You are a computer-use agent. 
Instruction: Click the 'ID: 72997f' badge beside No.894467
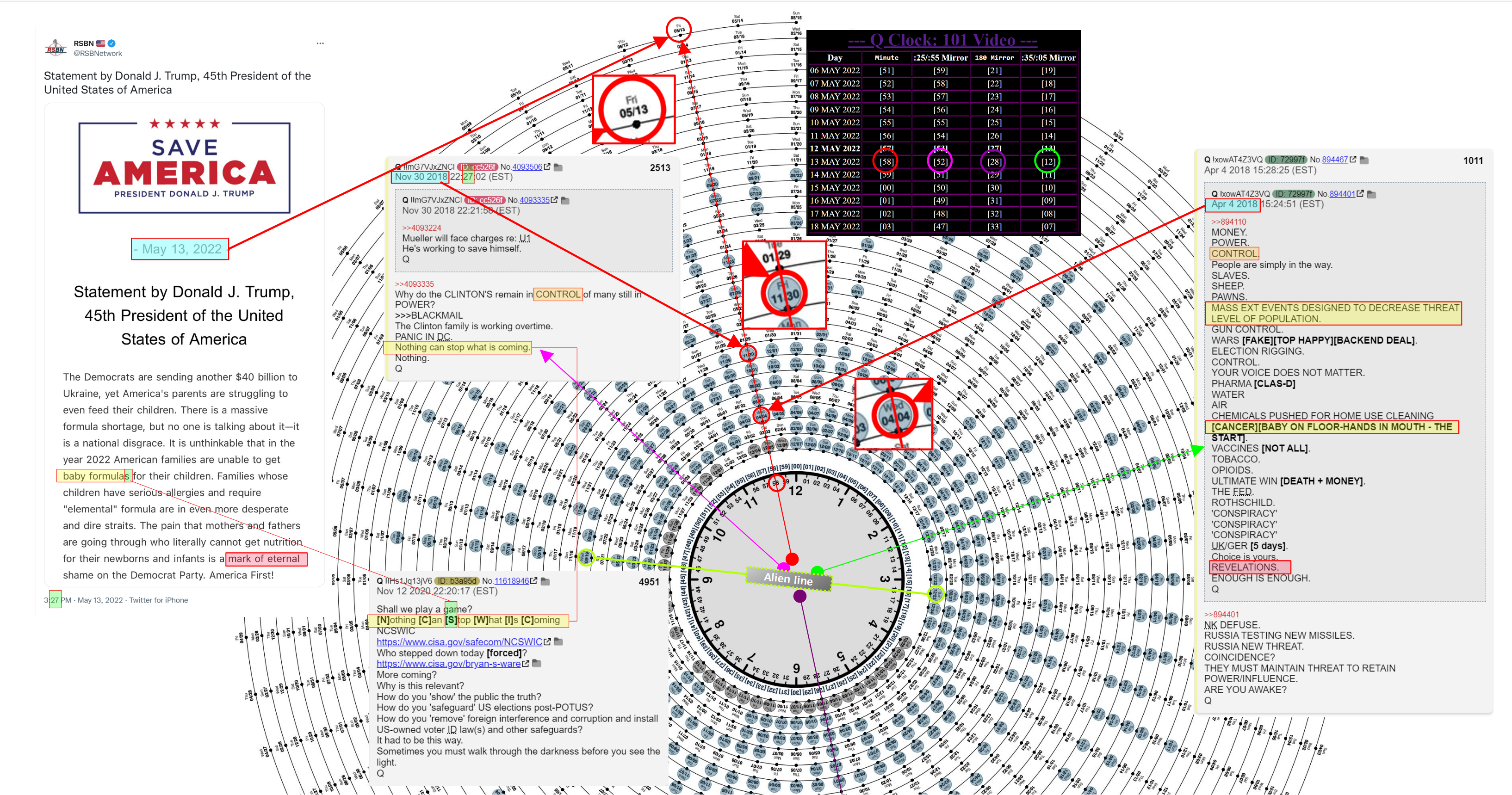coord(1285,160)
